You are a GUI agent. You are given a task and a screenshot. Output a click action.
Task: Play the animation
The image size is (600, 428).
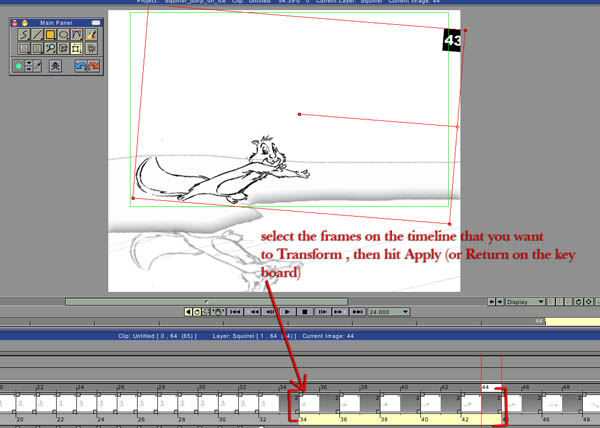(287, 312)
